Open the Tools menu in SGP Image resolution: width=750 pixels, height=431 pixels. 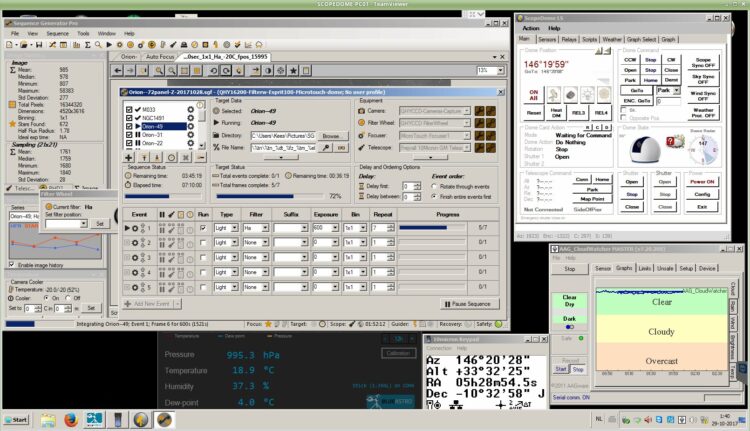[x=83, y=33]
